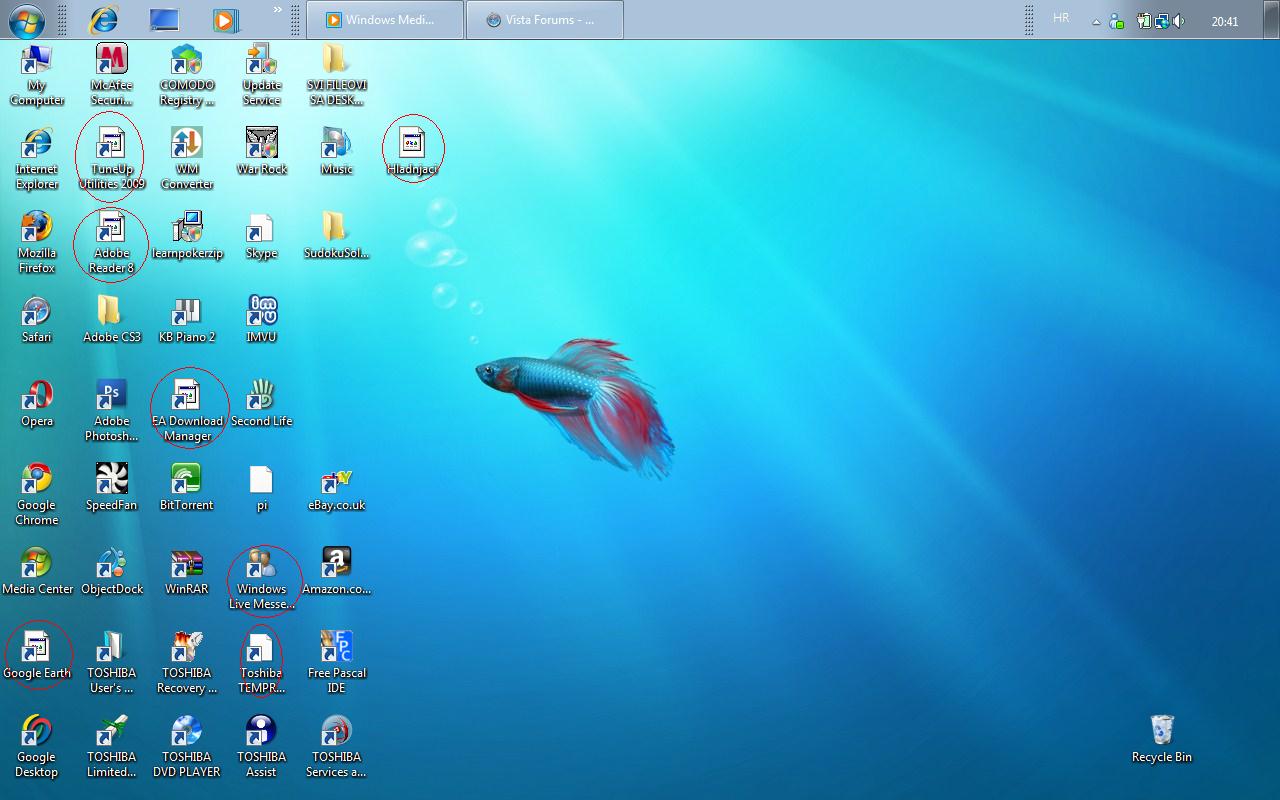Open SVI FILEOVI SA DESK folder
Screen dimensions: 1280x800
[336, 76]
